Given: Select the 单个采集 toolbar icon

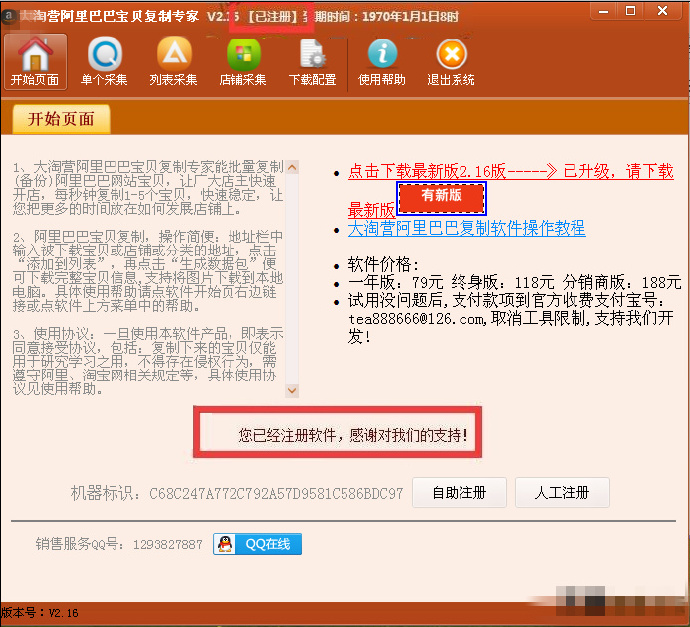Looking at the screenshot, I should coord(104,61).
